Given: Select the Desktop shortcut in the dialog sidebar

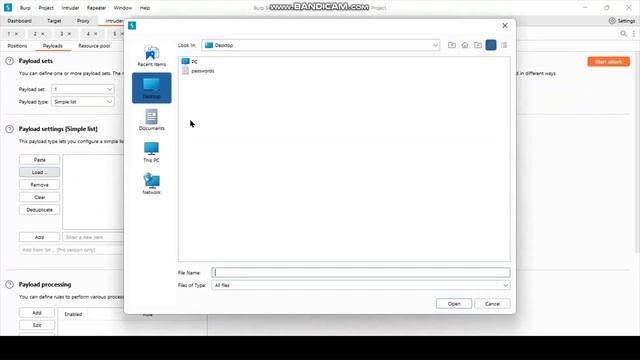Looking at the screenshot, I should click(x=151, y=88).
